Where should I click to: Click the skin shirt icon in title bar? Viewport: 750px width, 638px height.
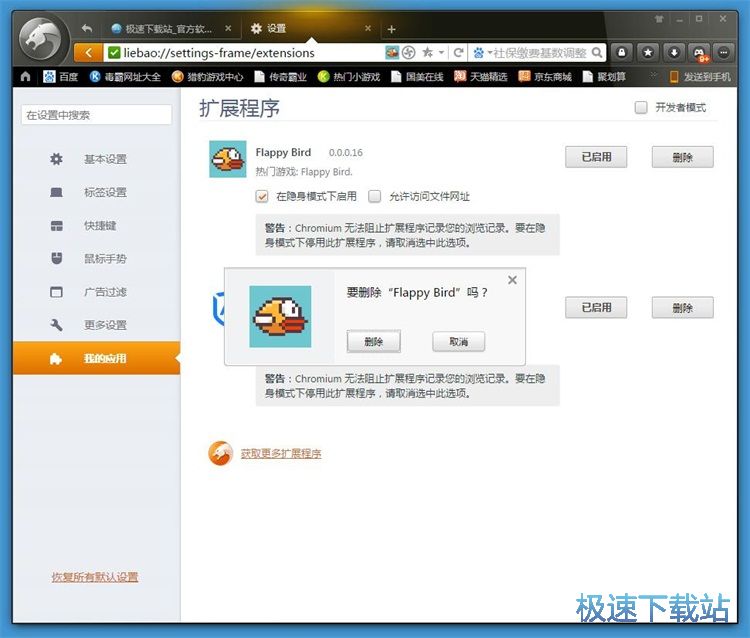(659, 19)
